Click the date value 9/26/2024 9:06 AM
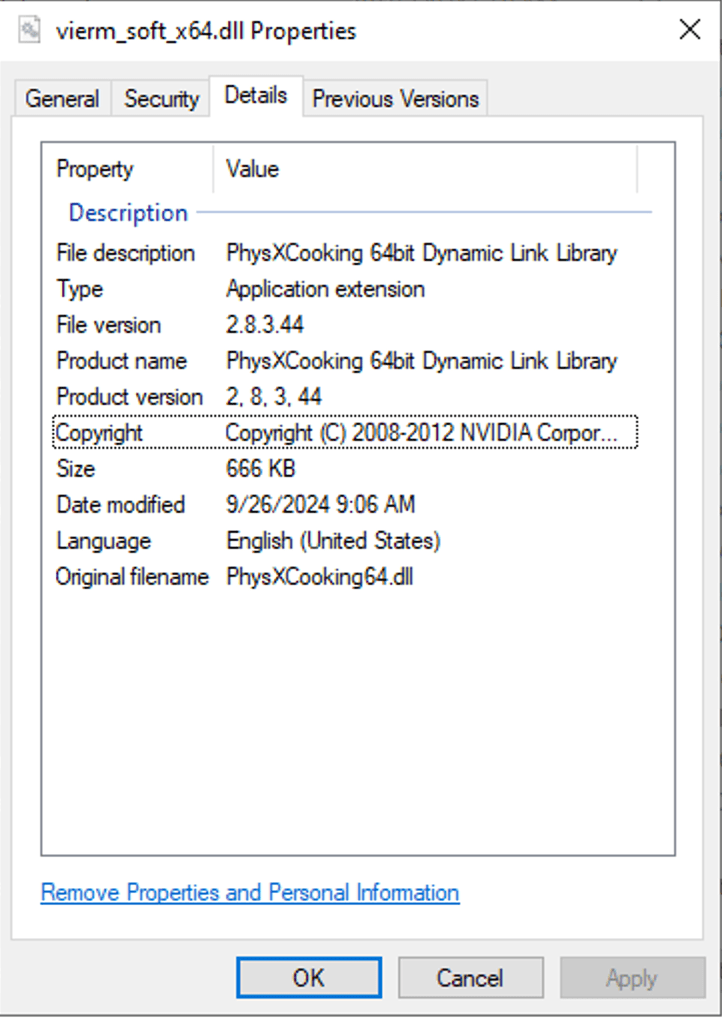Image resolution: width=722 pixels, height=1018 pixels. tap(320, 504)
